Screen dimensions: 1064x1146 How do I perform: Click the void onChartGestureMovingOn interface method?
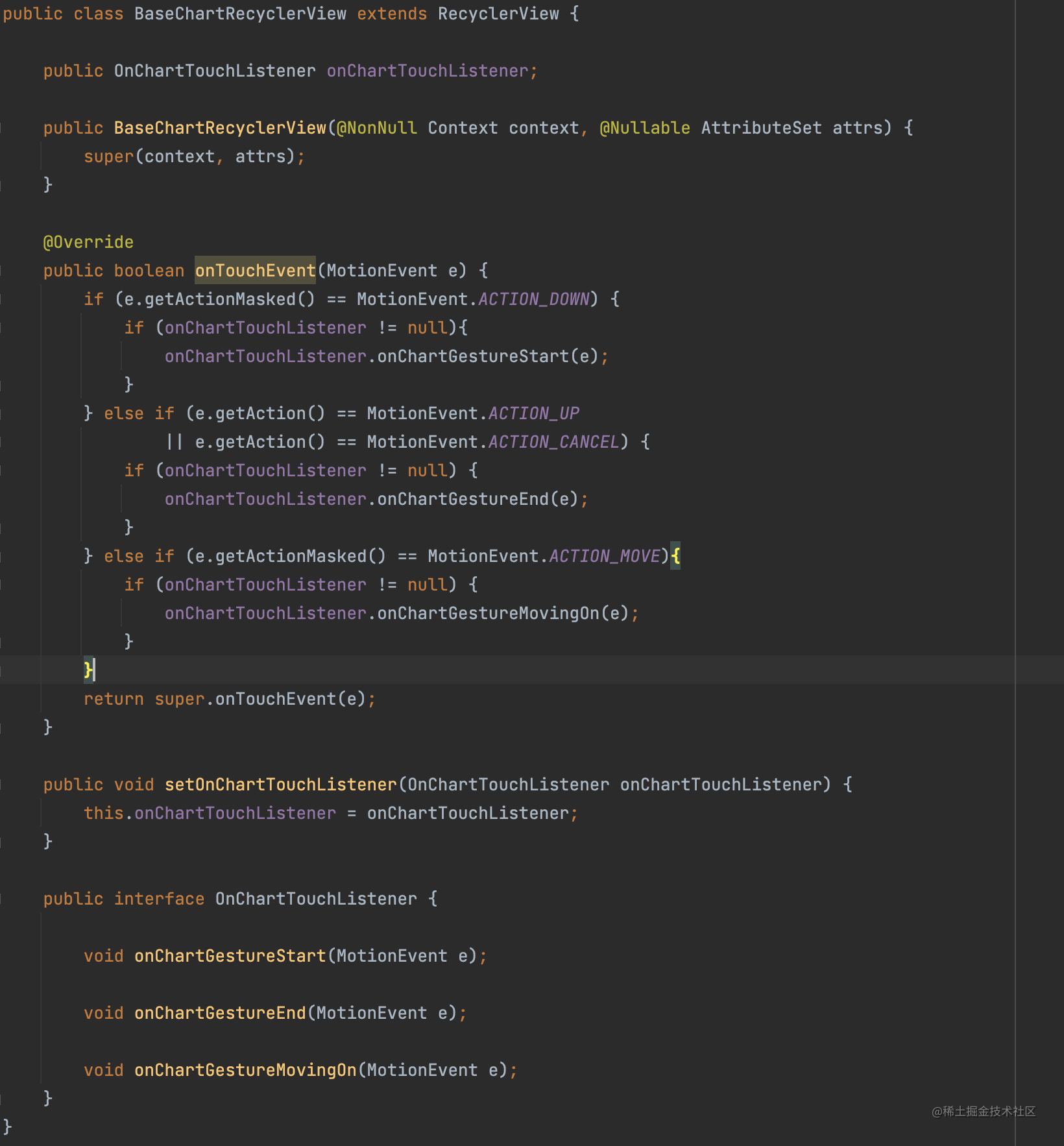coord(300,1070)
